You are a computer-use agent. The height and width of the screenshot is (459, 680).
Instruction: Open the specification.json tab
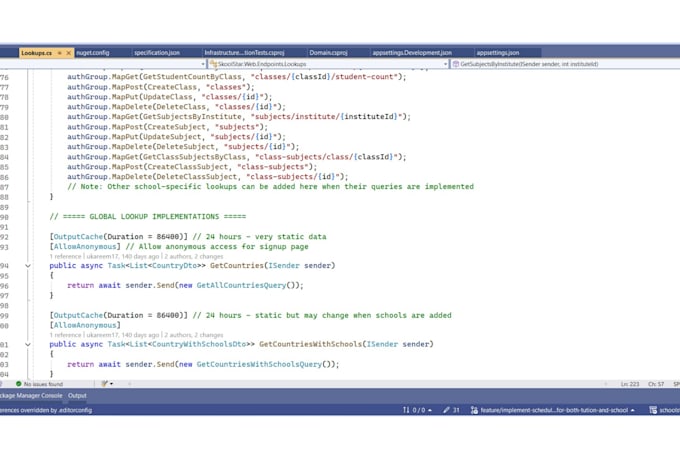click(x=157, y=53)
